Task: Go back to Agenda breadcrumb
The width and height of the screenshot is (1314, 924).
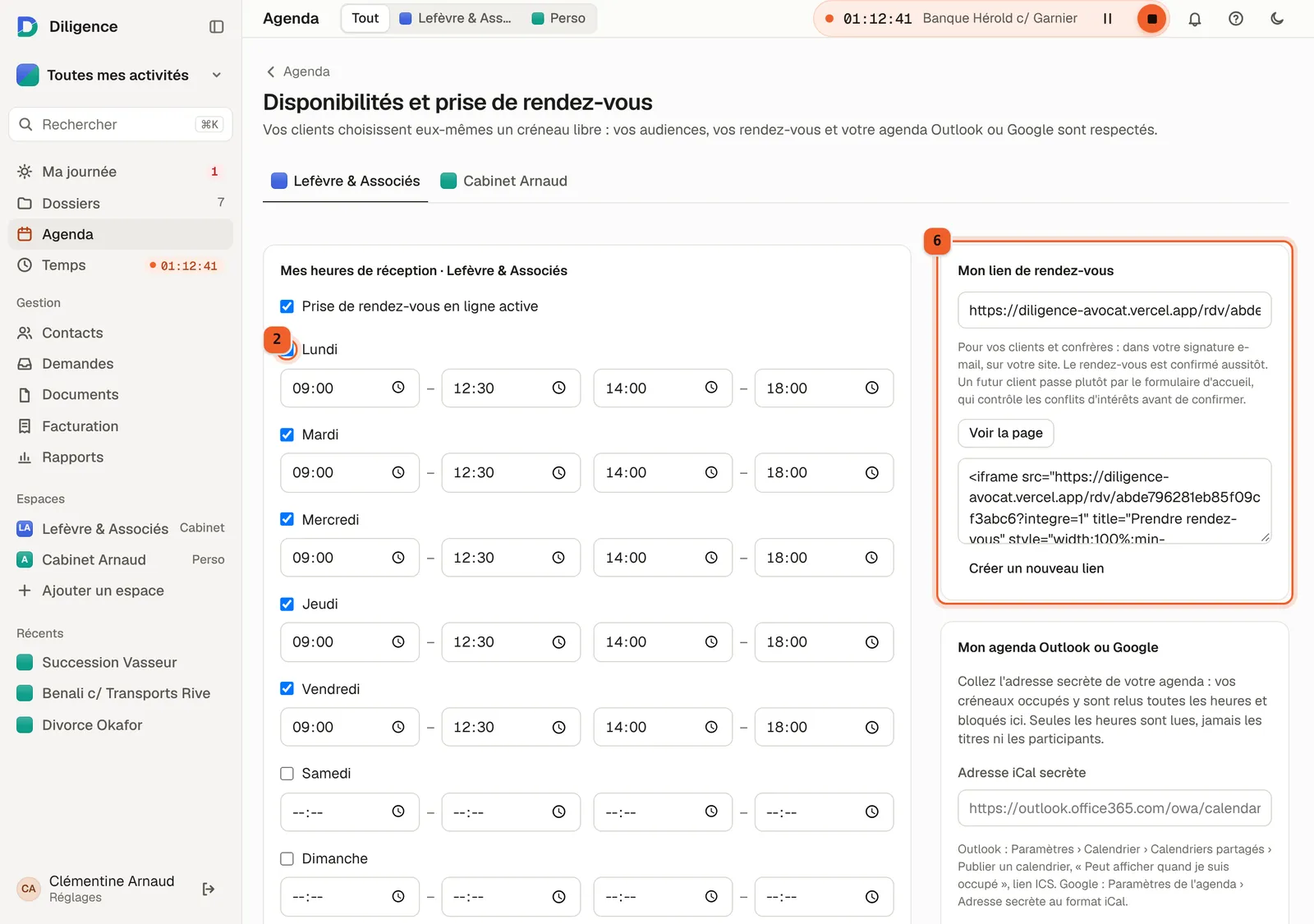Action: [298, 71]
